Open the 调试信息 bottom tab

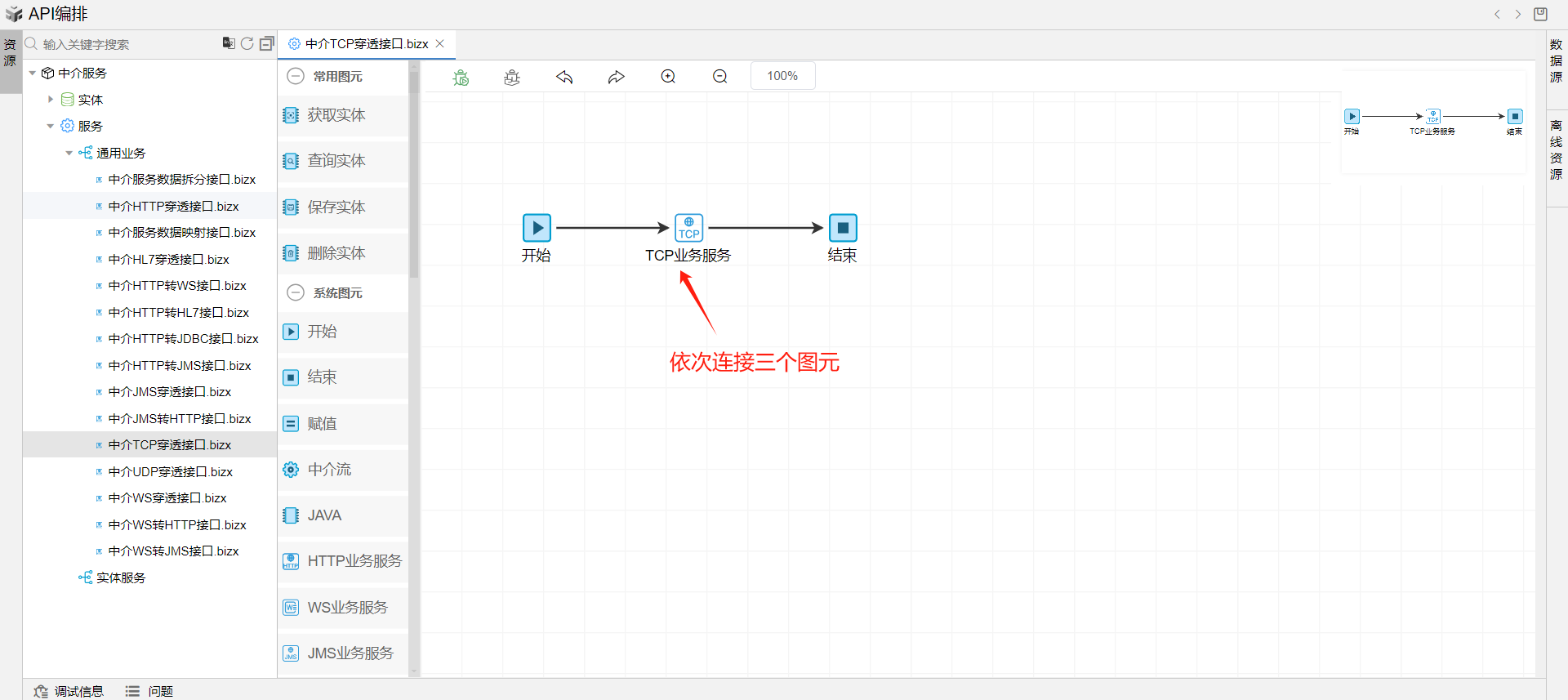pyautogui.click(x=69, y=691)
